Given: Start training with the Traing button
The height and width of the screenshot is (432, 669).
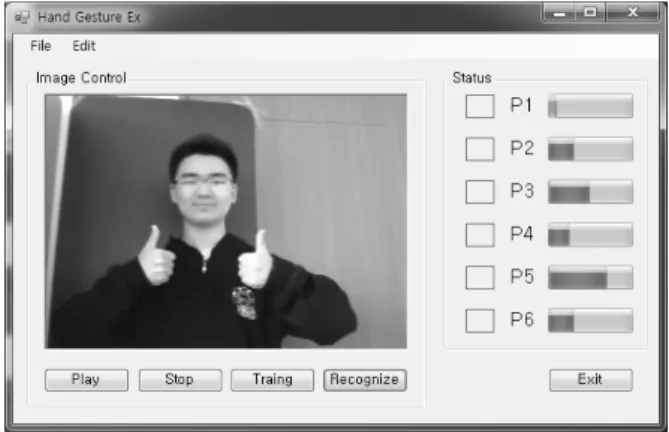Looking at the screenshot, I should click(272, 380).
